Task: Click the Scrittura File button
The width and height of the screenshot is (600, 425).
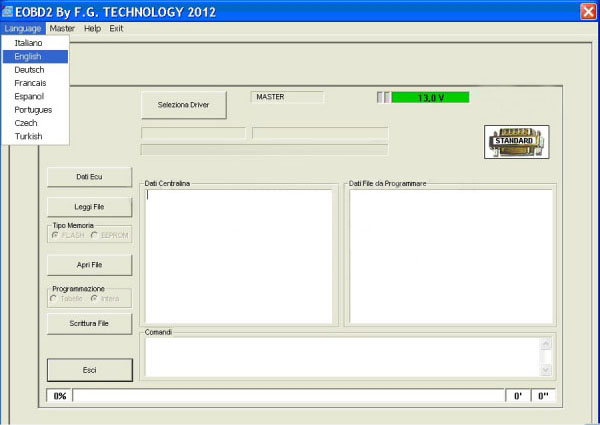Action: click(89, 323)
